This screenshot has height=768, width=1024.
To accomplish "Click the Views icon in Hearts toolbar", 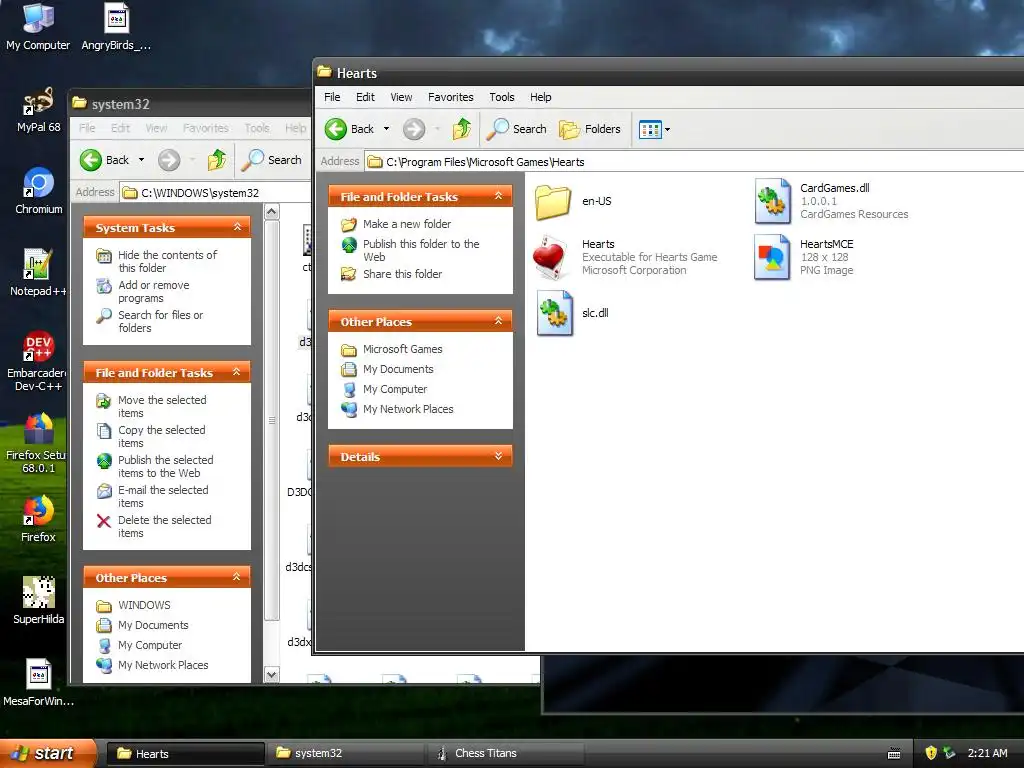I will [x=650, y=129].
